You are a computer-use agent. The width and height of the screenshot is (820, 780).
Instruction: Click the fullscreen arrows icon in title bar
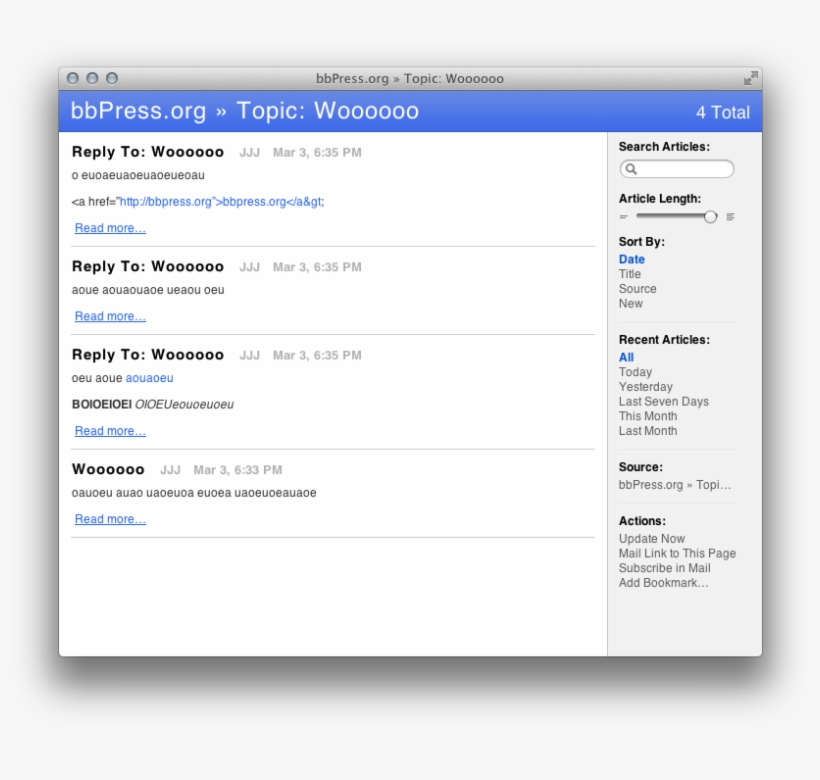point(750,78)
